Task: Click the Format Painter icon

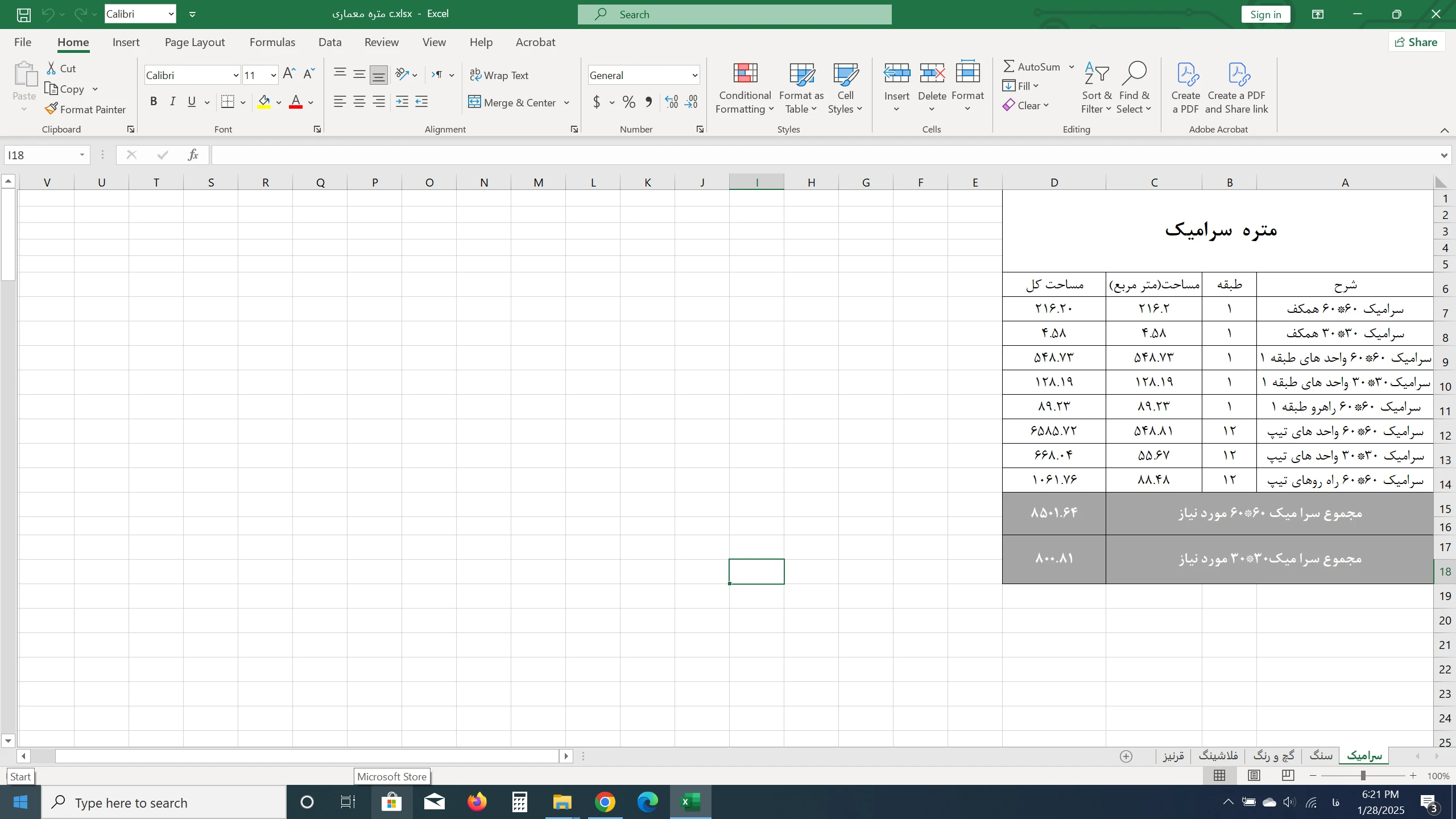Action: point(52,109)
